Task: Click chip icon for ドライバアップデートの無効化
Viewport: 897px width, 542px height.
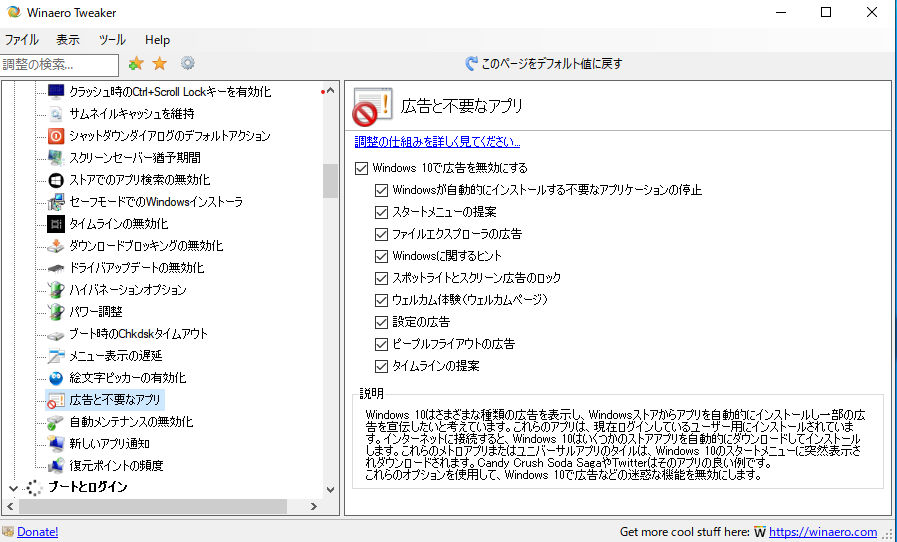Action: [x=55, y=268]
